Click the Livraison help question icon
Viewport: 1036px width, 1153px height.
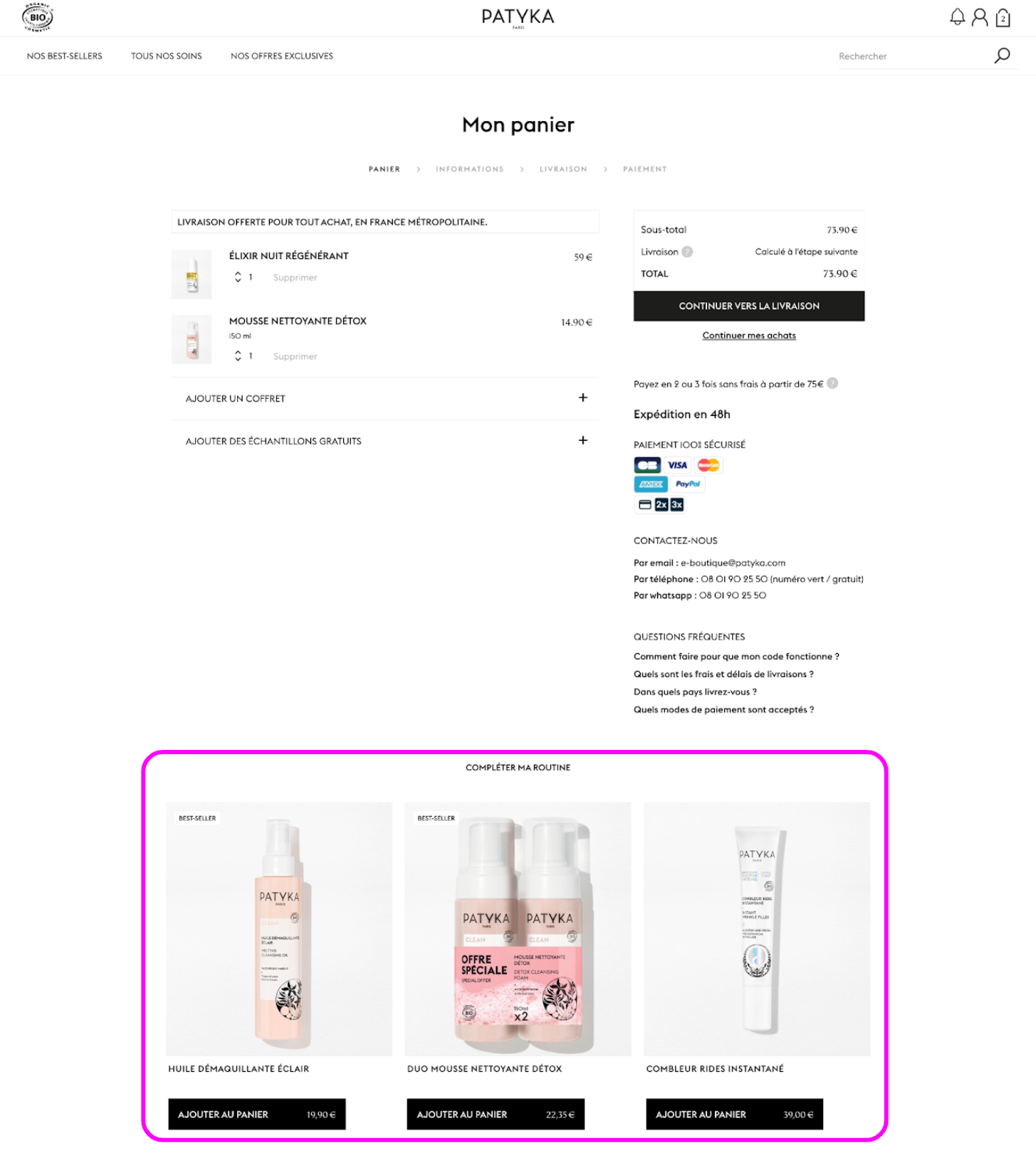pyautogui.click(x=687, y=251)
